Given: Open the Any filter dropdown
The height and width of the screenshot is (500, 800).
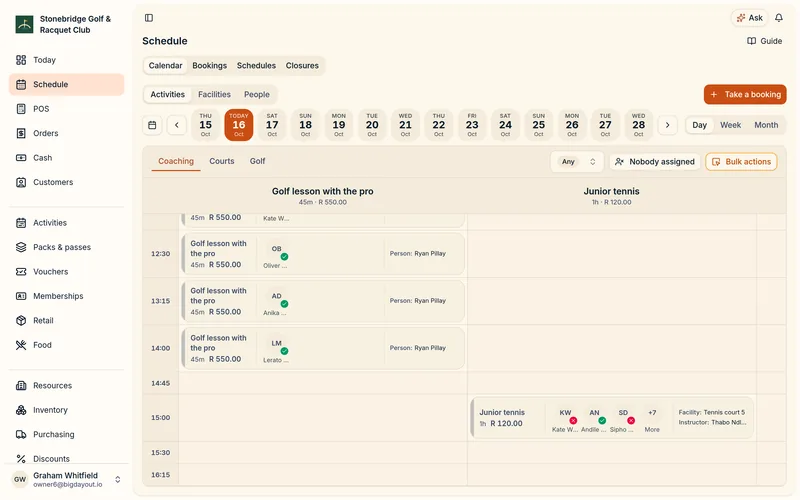Looking at the screenshot, I should click(x=578, y=162).
